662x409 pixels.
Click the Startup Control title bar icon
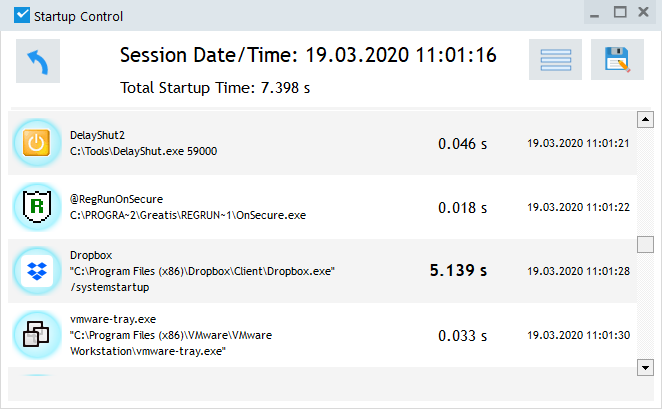[x=21, y=14]
